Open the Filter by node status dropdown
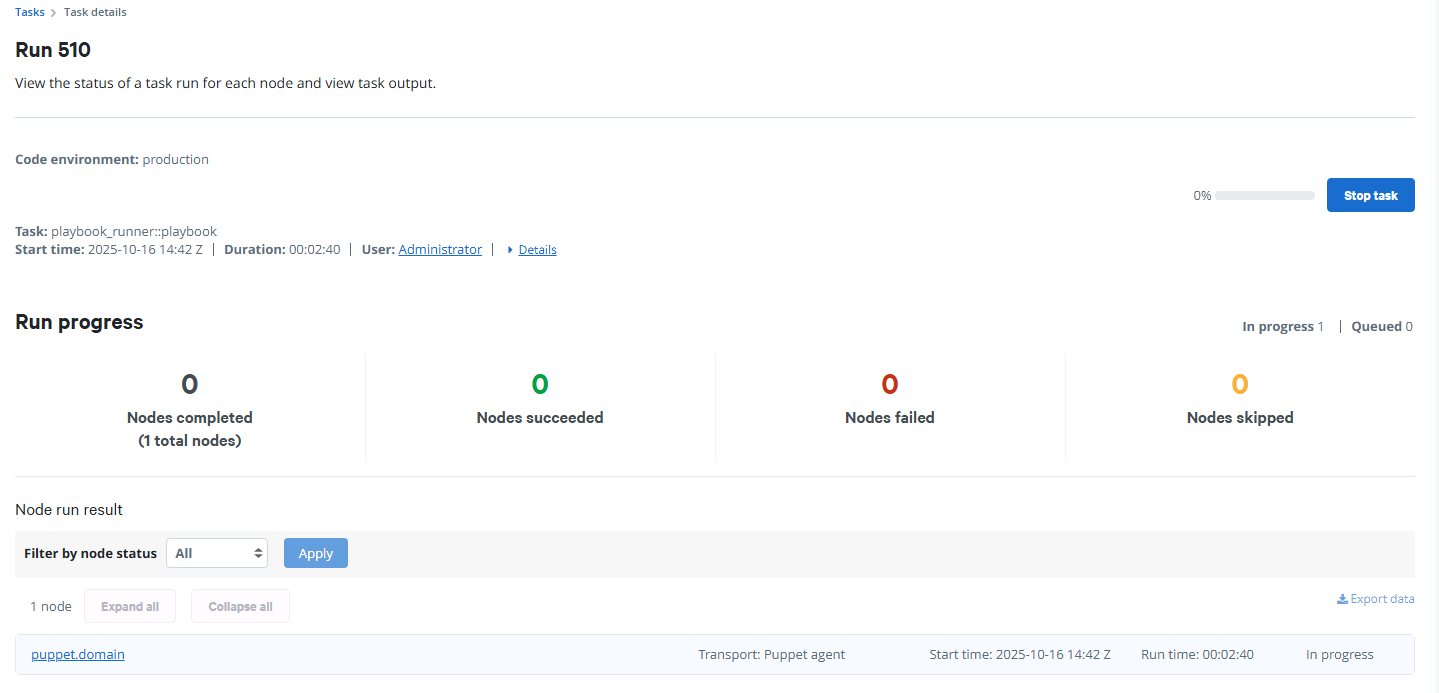Viewport: 1439px width, 693px height. [x=216, y=552]
